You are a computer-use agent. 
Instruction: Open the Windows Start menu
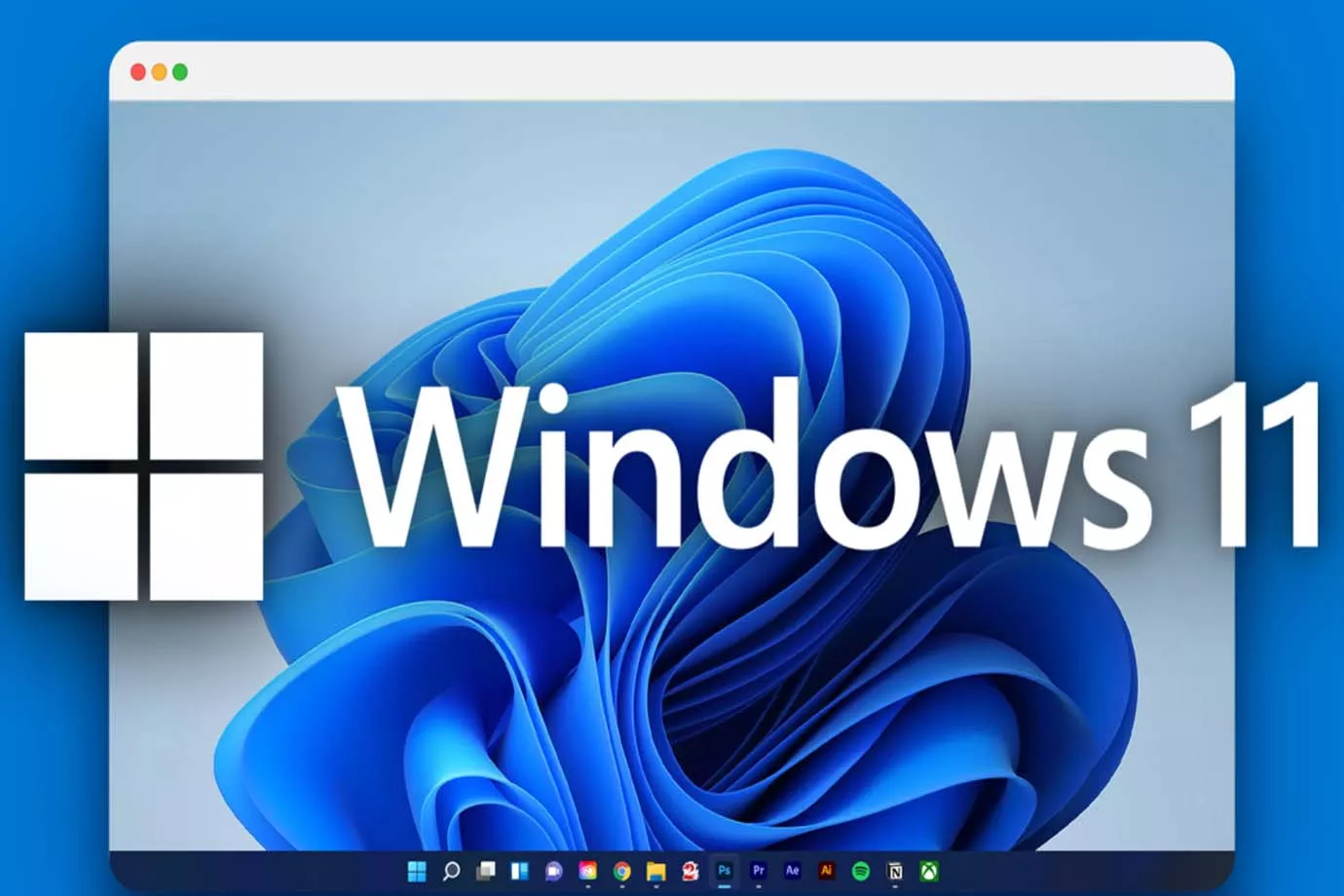pyautogui.click(x=417, y=871)
